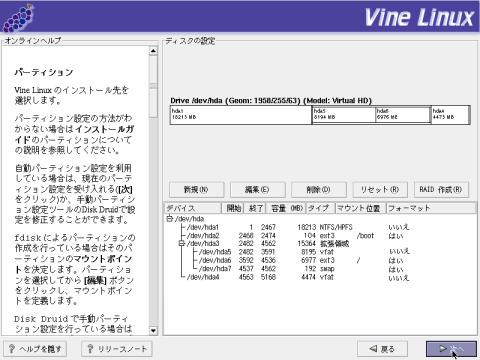Screen dimensions: 480x360
Task: Click the /boot mount point cell
Action: tap(365, 236)
